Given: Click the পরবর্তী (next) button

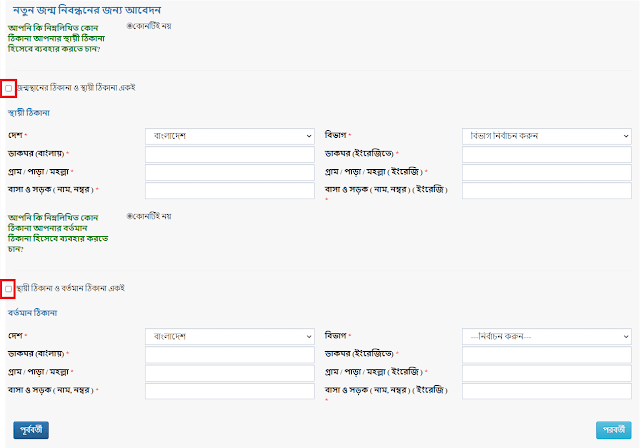Looking at the screenshot, I should 612,429.
